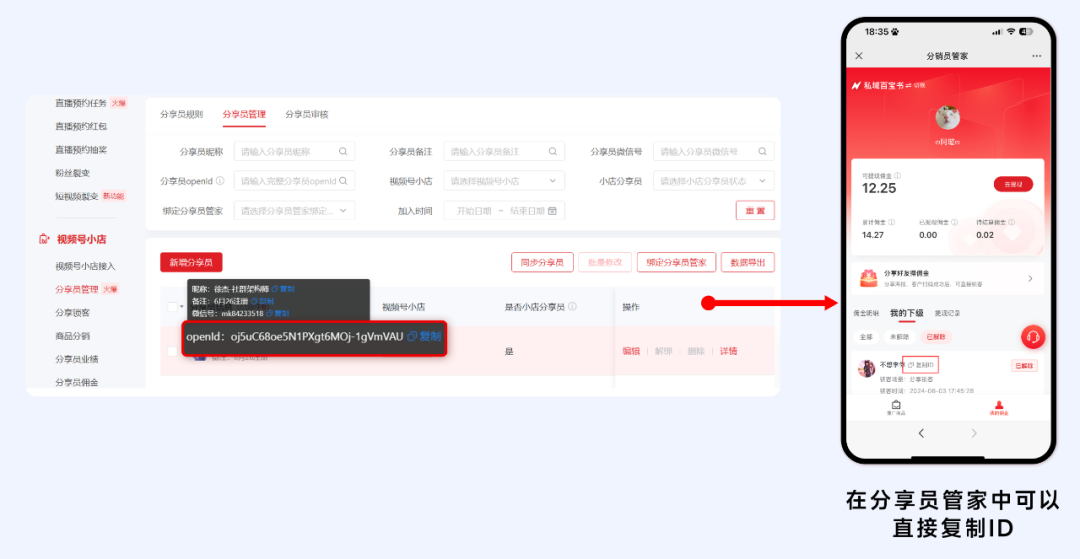Expand the 小店分享员 status dropdown
Screen dimensions: 1080x559
pyautogui.click(x=713, y=181)
